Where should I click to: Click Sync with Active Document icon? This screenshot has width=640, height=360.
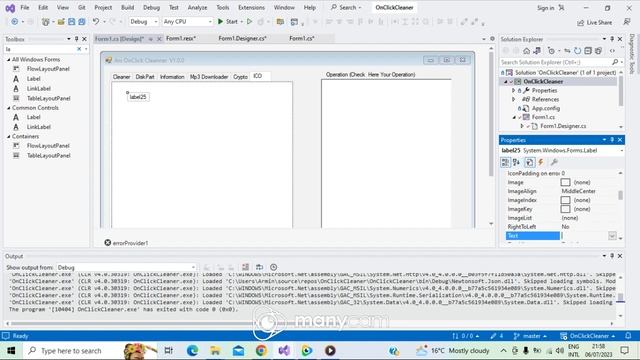567,51
